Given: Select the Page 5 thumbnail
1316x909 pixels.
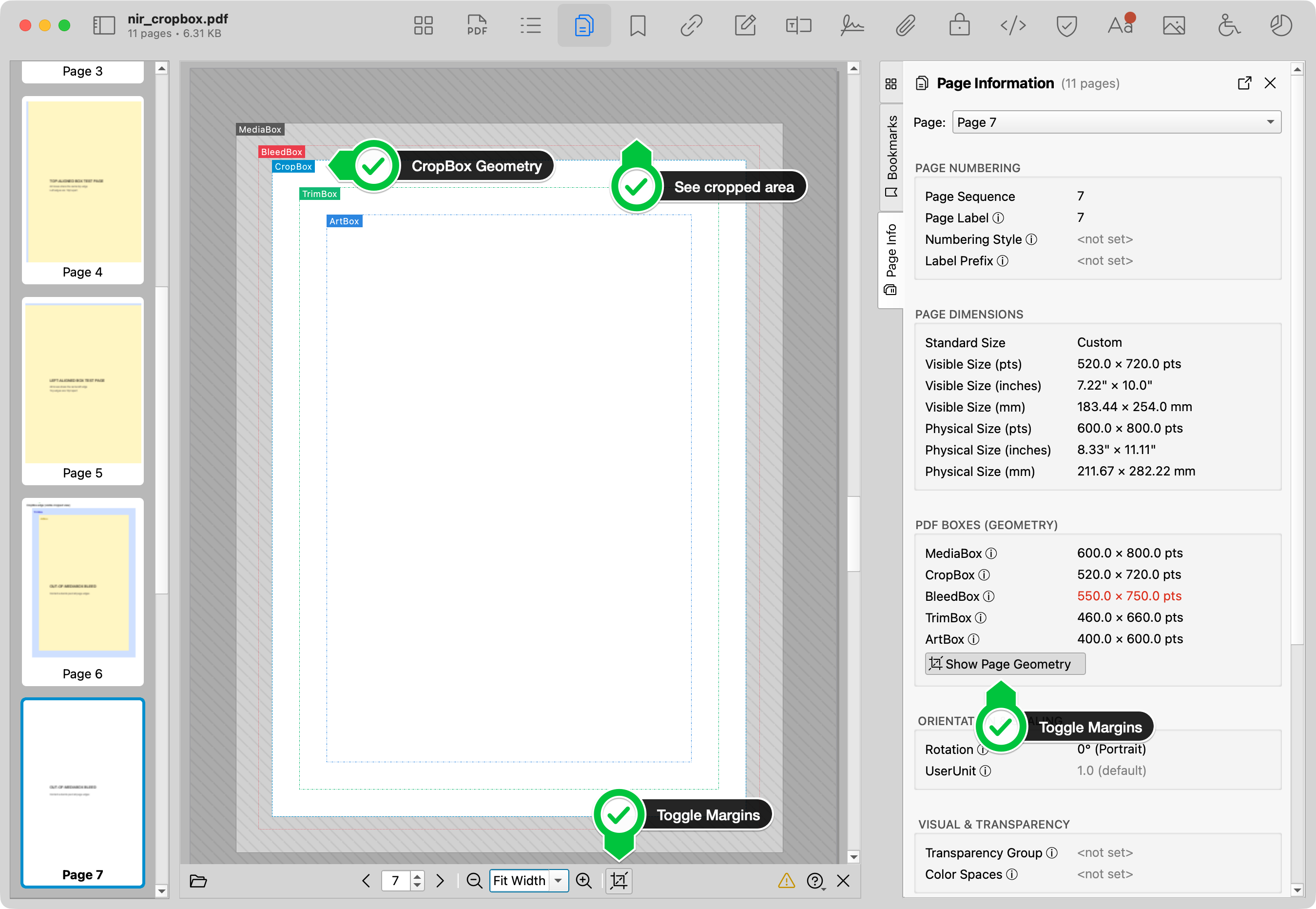Looking at the screenshot, I should point(82,391).
